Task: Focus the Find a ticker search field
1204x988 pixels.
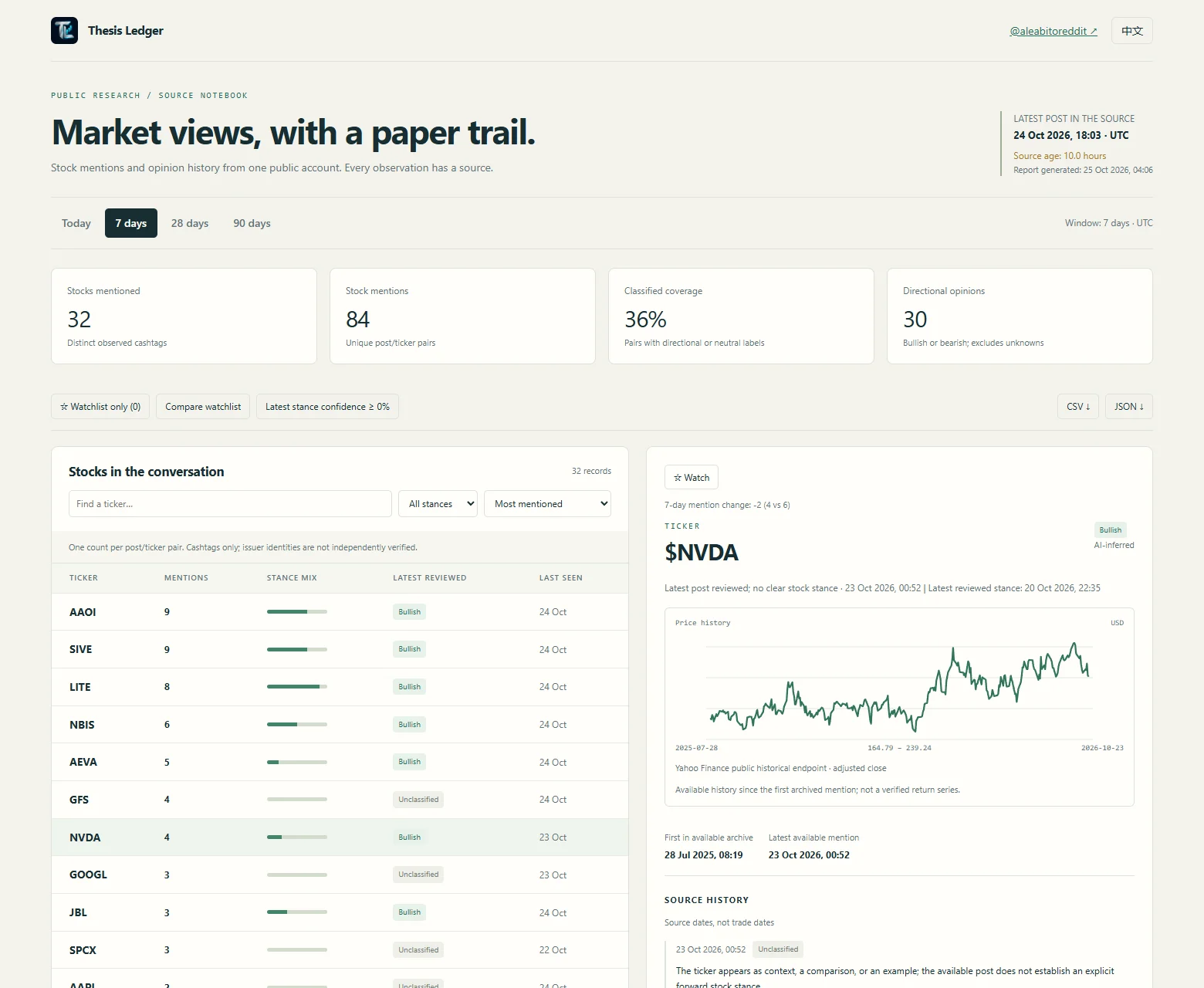Action: [230, 504]
